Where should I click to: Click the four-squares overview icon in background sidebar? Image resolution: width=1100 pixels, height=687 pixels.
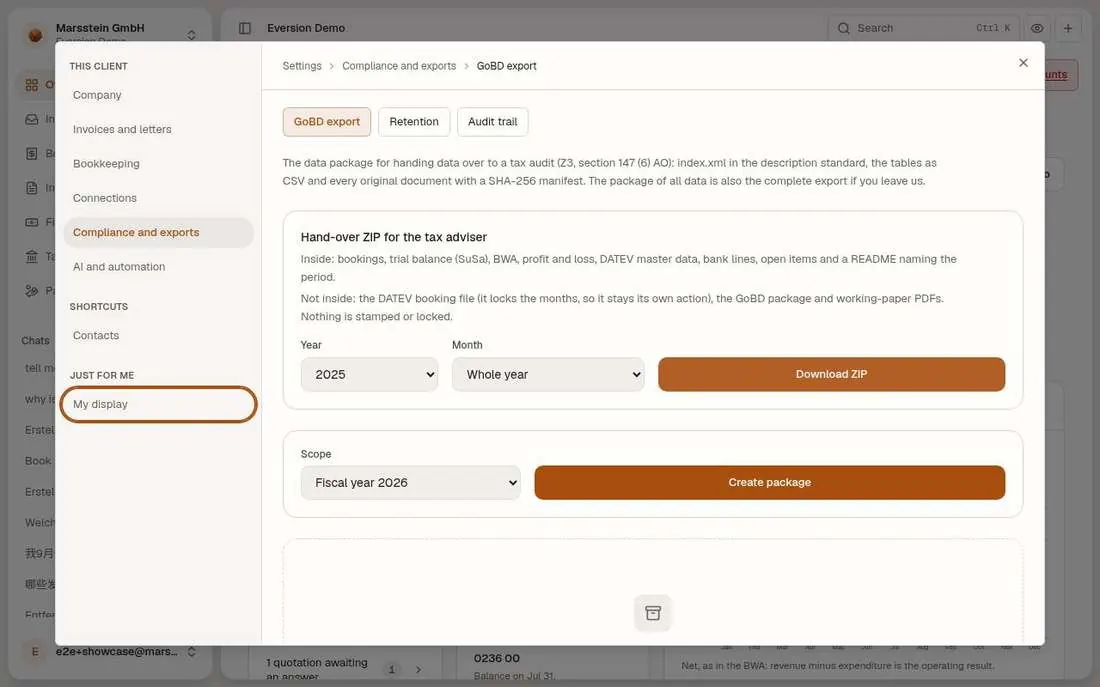(32, 85)
